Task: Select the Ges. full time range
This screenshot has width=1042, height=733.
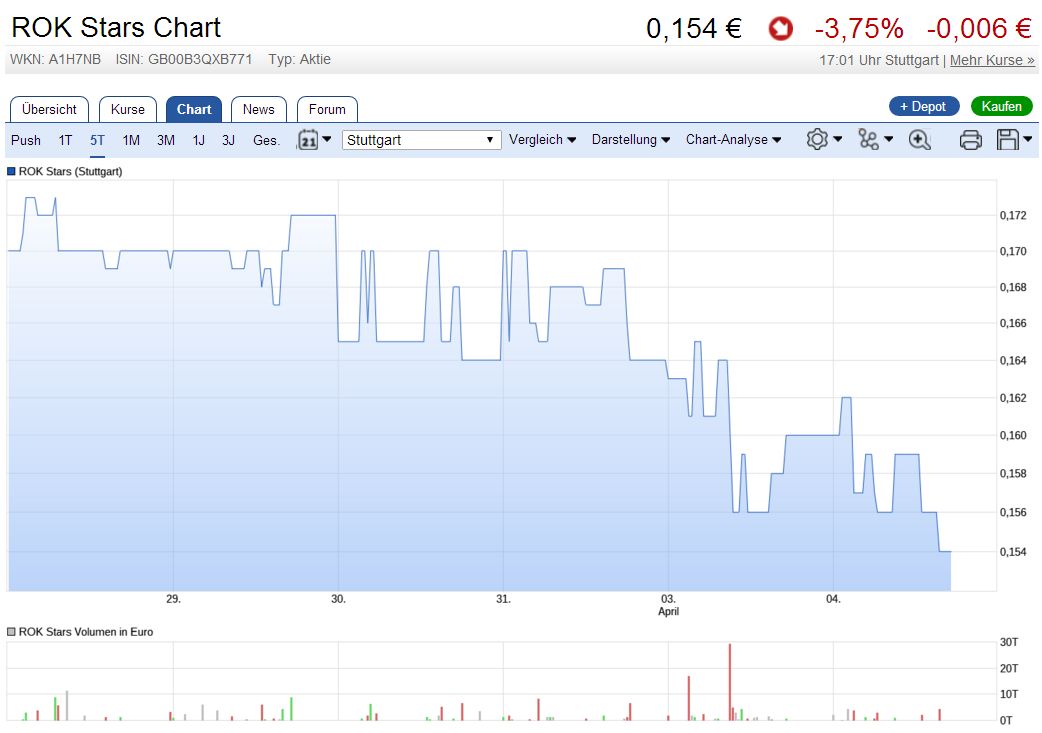Action: pos(266,140)
